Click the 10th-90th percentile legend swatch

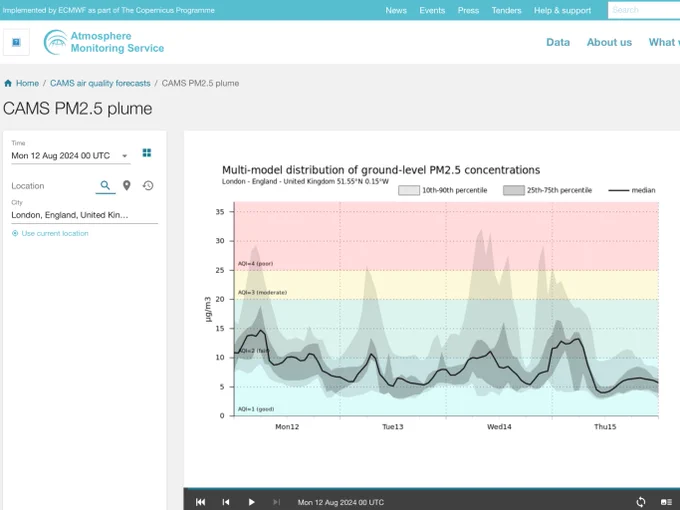tap(409, 190)
